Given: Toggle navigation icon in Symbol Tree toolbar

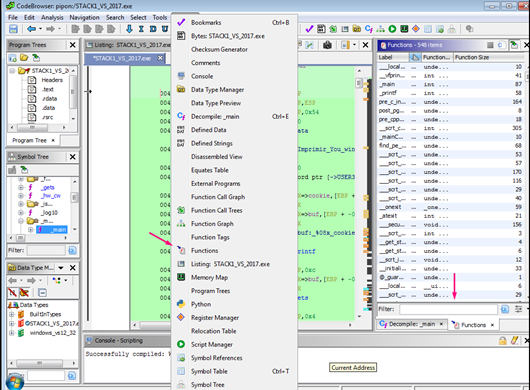Looking at the screenshot, I should tap(24, 170).
